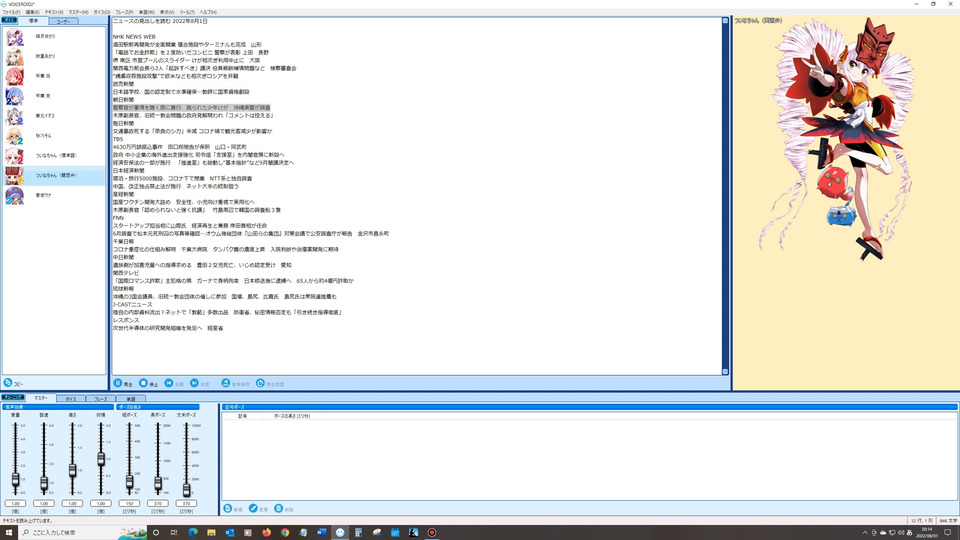
Task: Click the 話速 value input box
Action: 44,503
